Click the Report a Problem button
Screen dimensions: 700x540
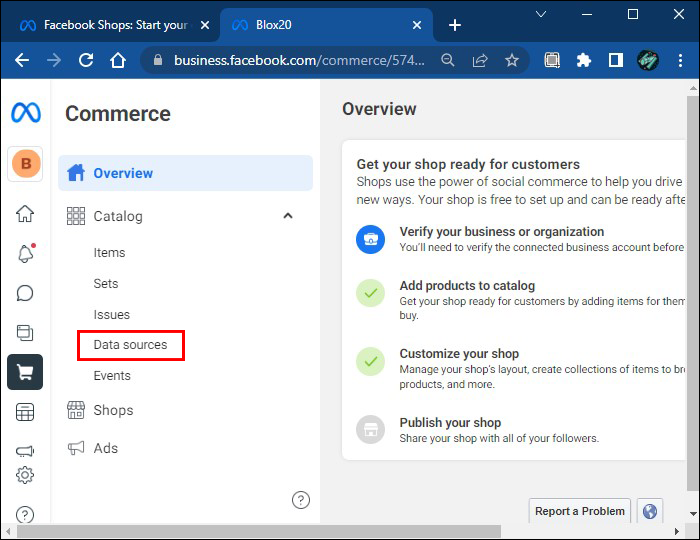pos(580,511)
